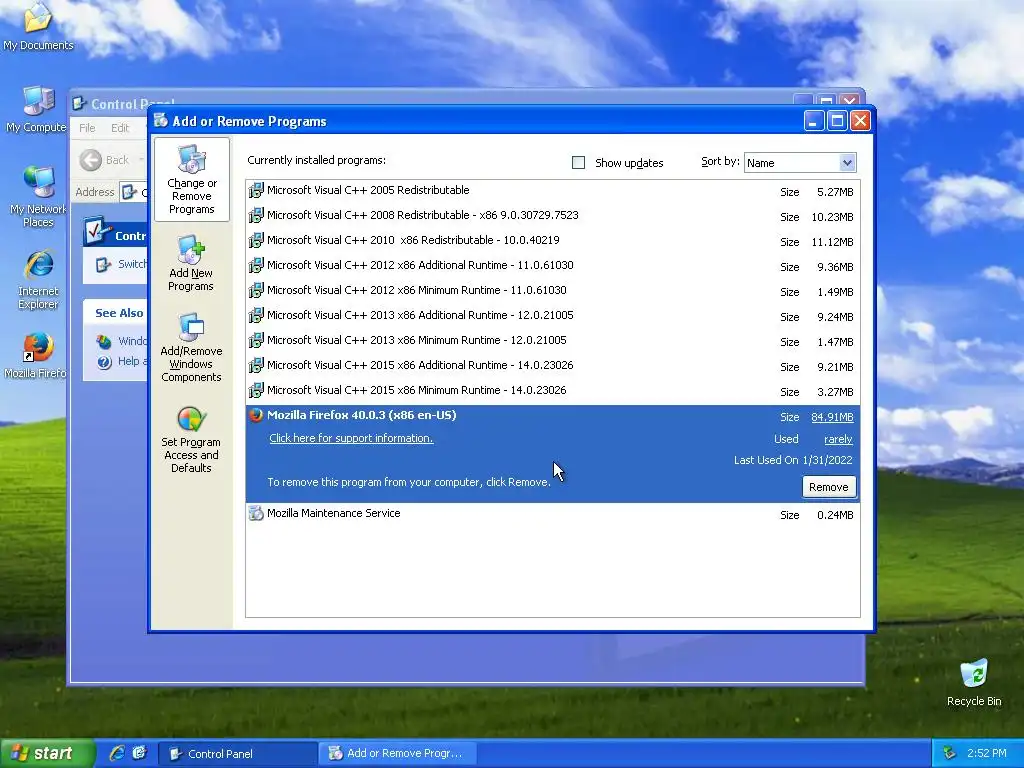Click Visual C++ 2013 Additional Runtime icon

pyautogui.click(x=256, y=315)
